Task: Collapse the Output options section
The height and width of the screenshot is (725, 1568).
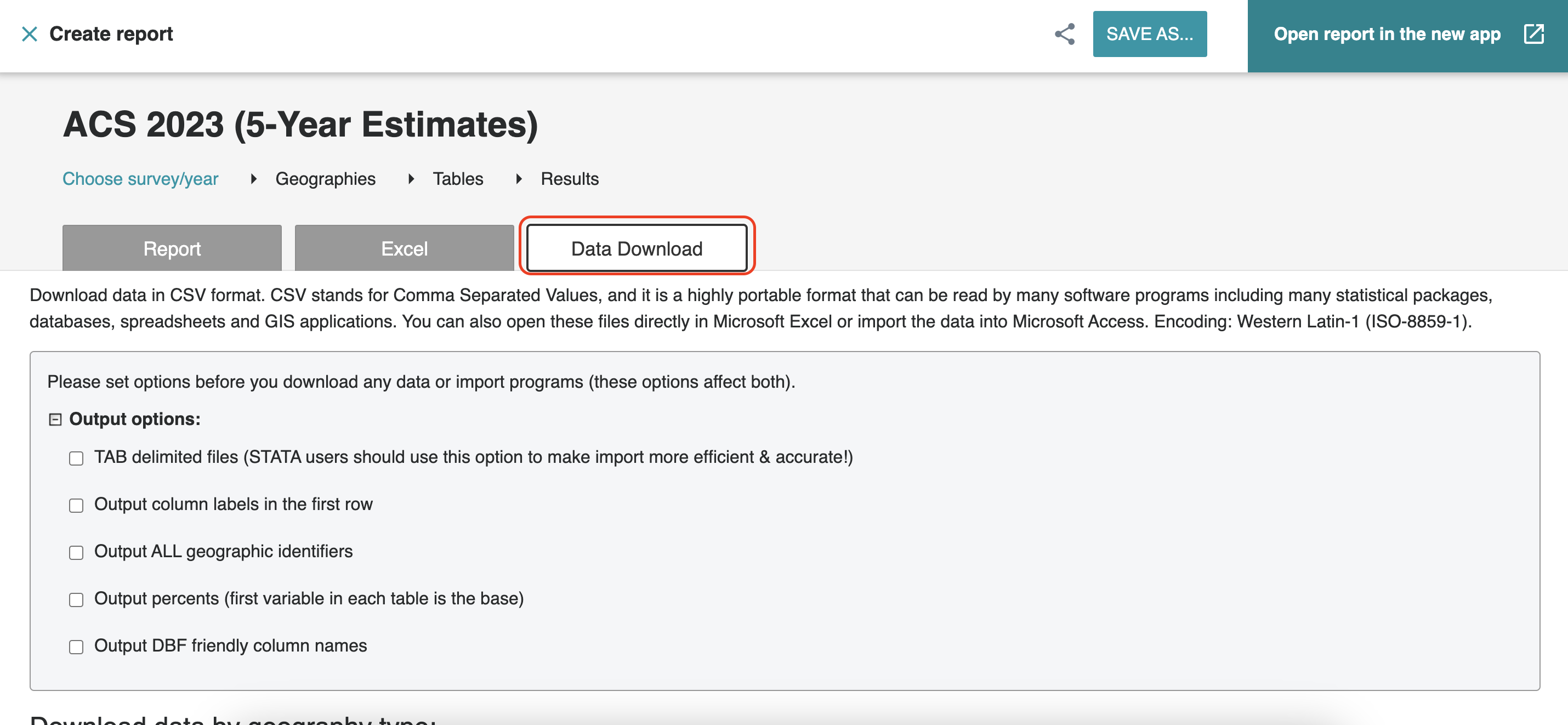Action: [55, 420]
